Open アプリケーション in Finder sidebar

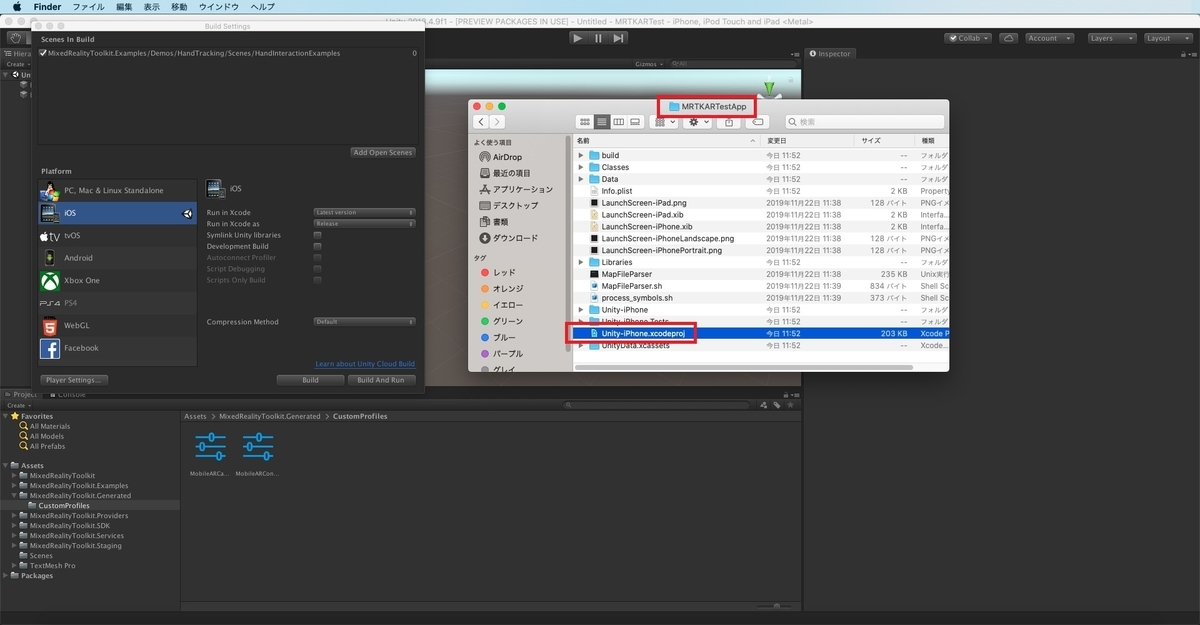click(516, 189)
